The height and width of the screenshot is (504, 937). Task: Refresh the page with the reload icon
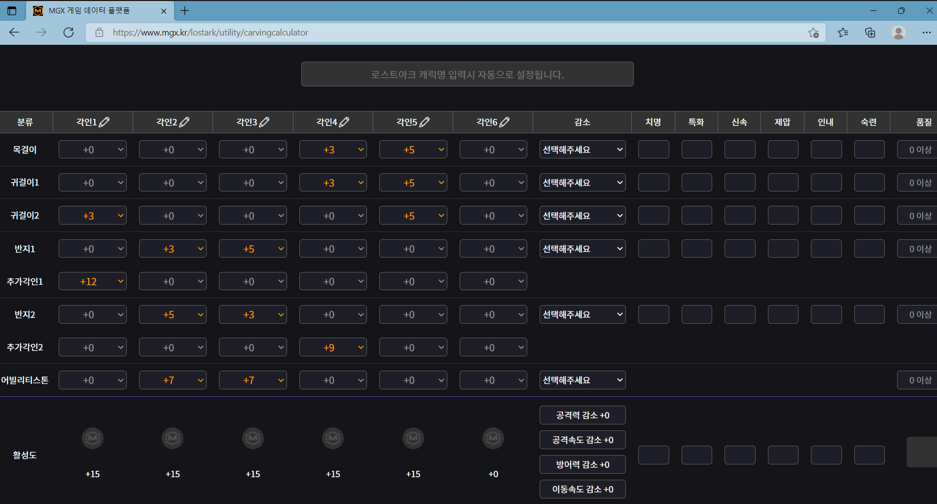[68, 32]
